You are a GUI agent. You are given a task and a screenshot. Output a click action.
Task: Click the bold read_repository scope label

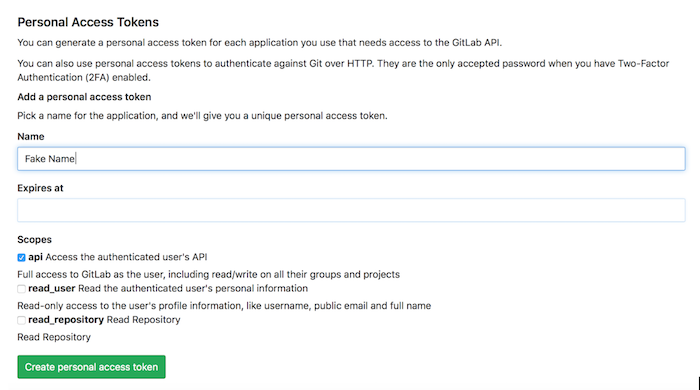(66, 319)
